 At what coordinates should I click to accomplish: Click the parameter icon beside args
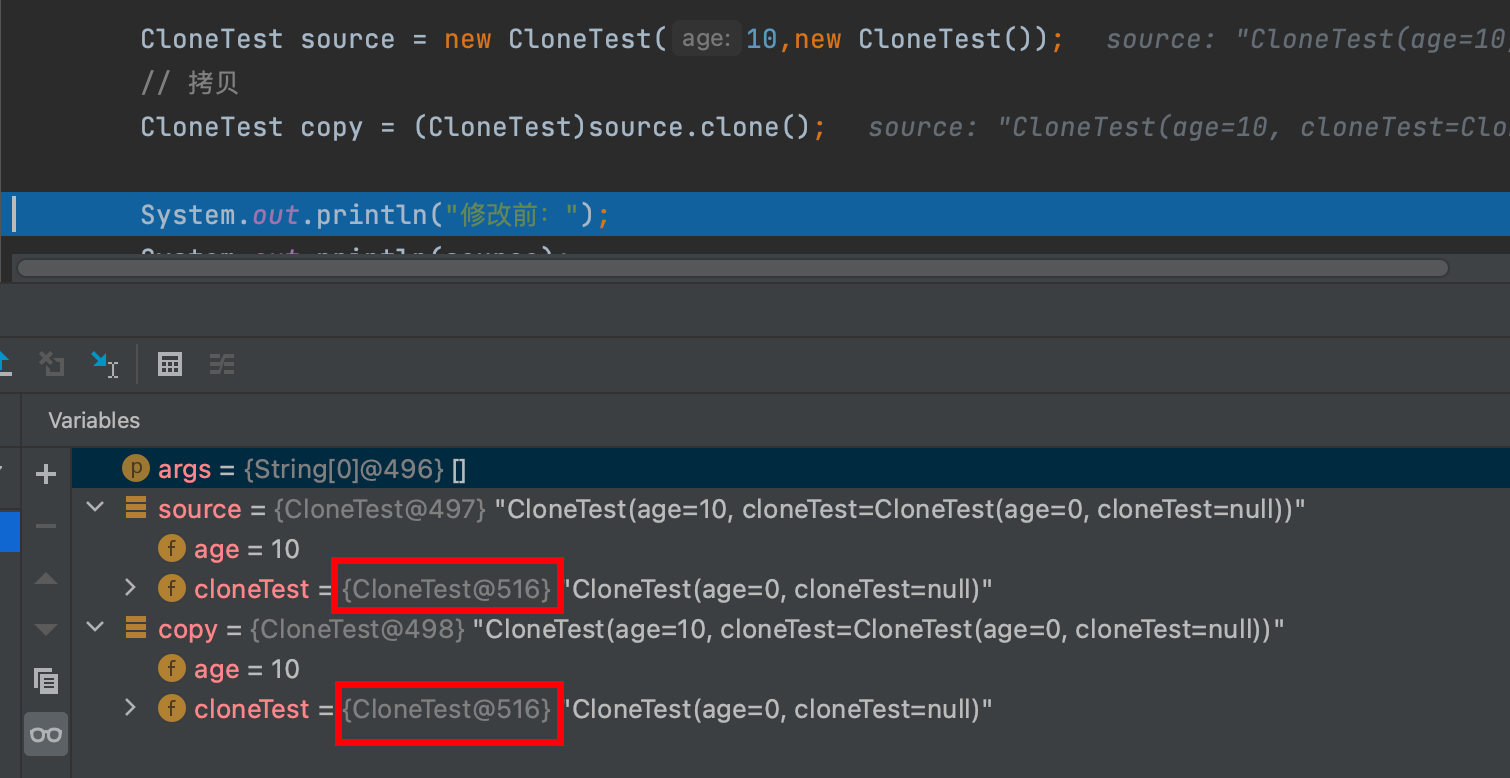(x=135, y=469)
